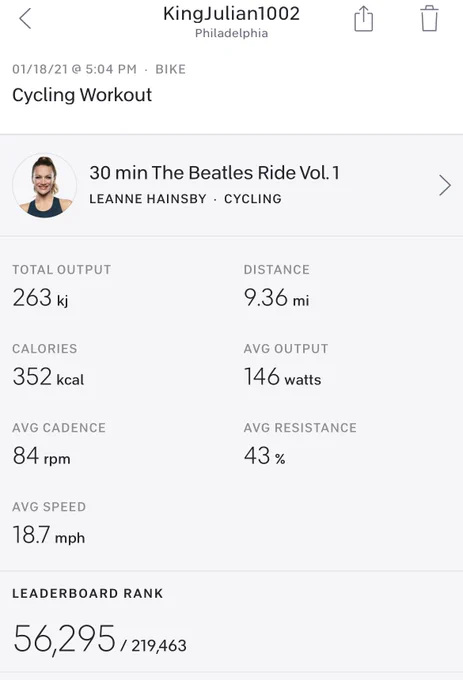Select the KingJulian1002 username title
463x680 pixels.
231,13
